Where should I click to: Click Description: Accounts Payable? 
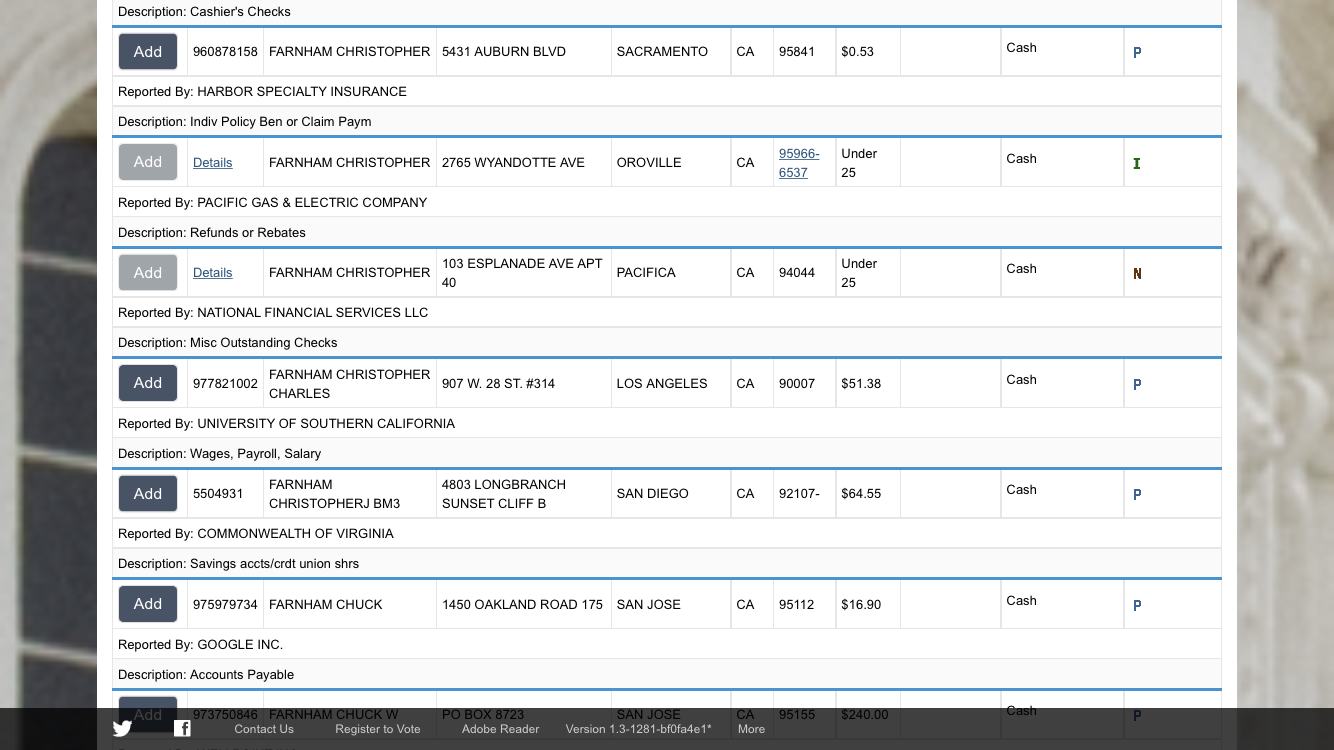click(206, 674)
